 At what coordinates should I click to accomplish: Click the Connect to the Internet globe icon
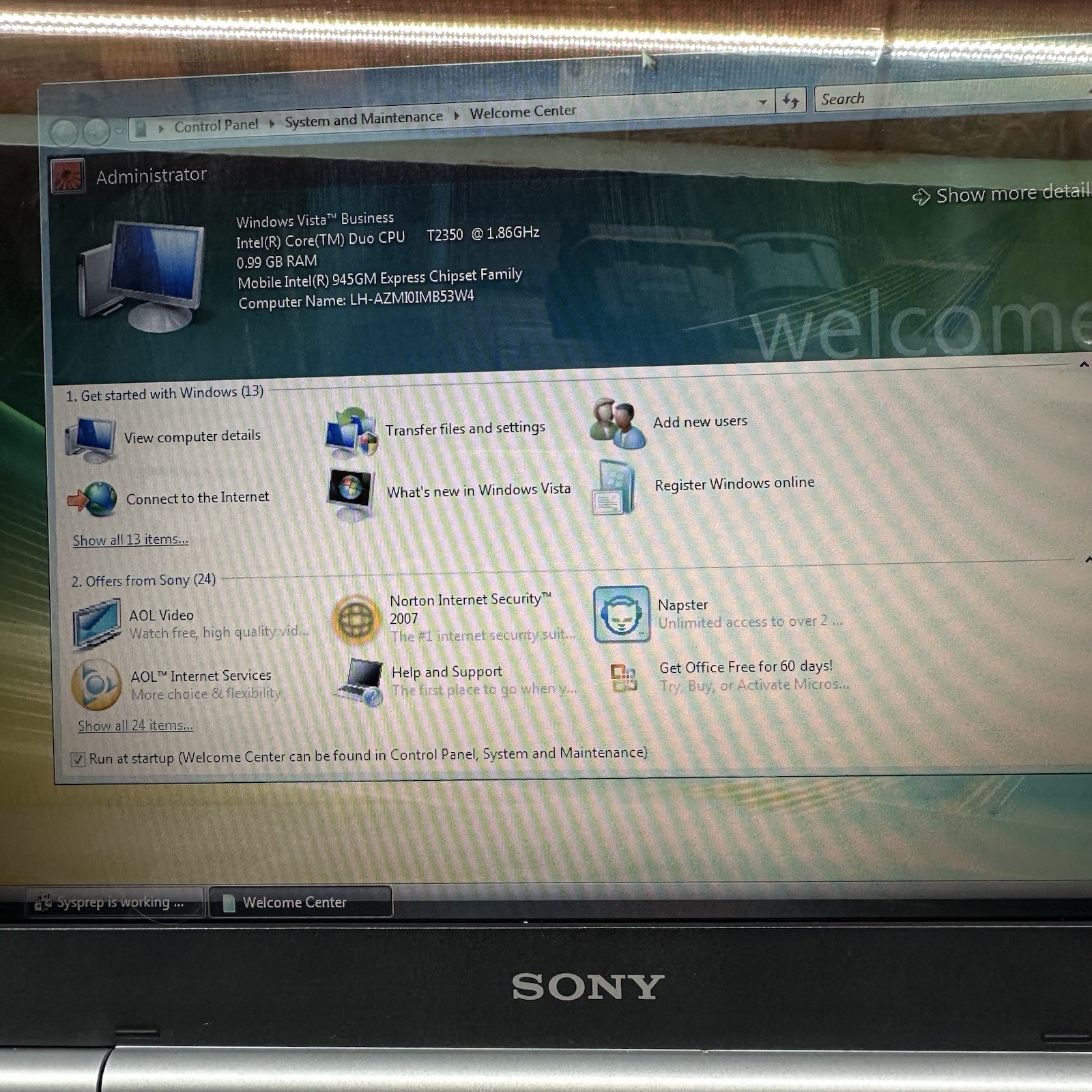coord(93,499)
